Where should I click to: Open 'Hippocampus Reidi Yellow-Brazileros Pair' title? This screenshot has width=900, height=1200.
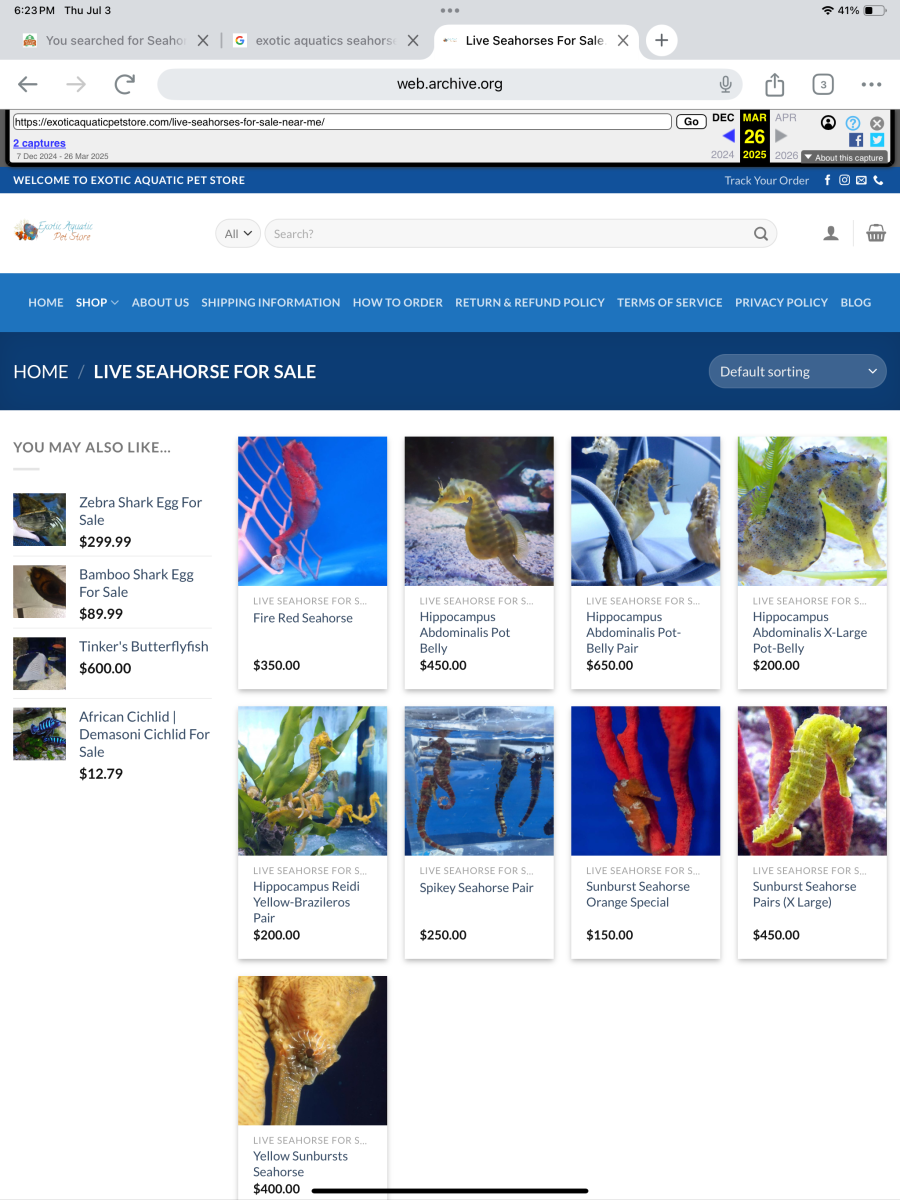pyautogui.click(x=306, y=902)
